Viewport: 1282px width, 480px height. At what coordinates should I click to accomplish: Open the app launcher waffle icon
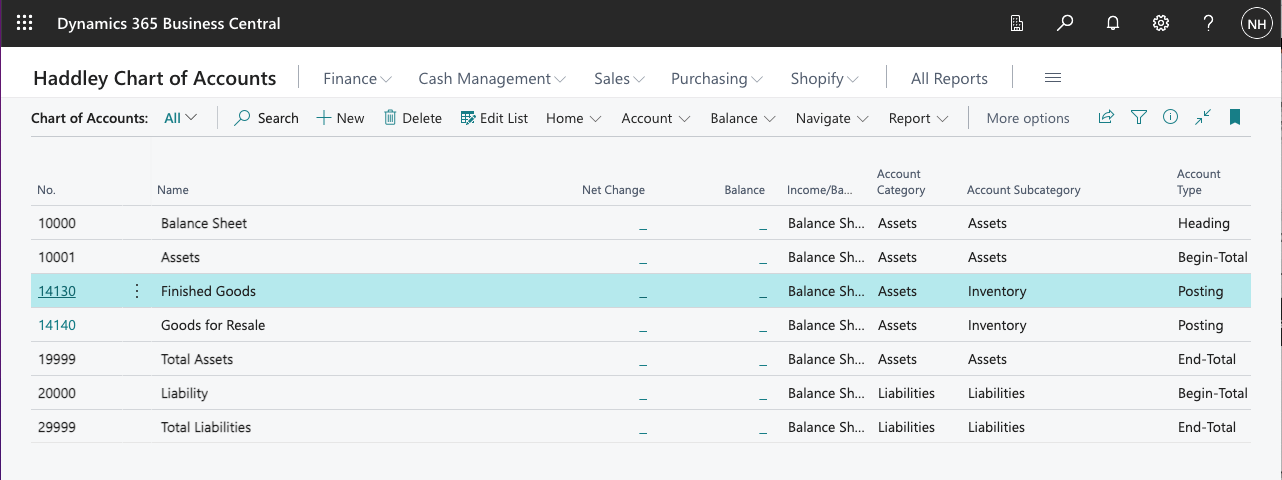point(25,23)
